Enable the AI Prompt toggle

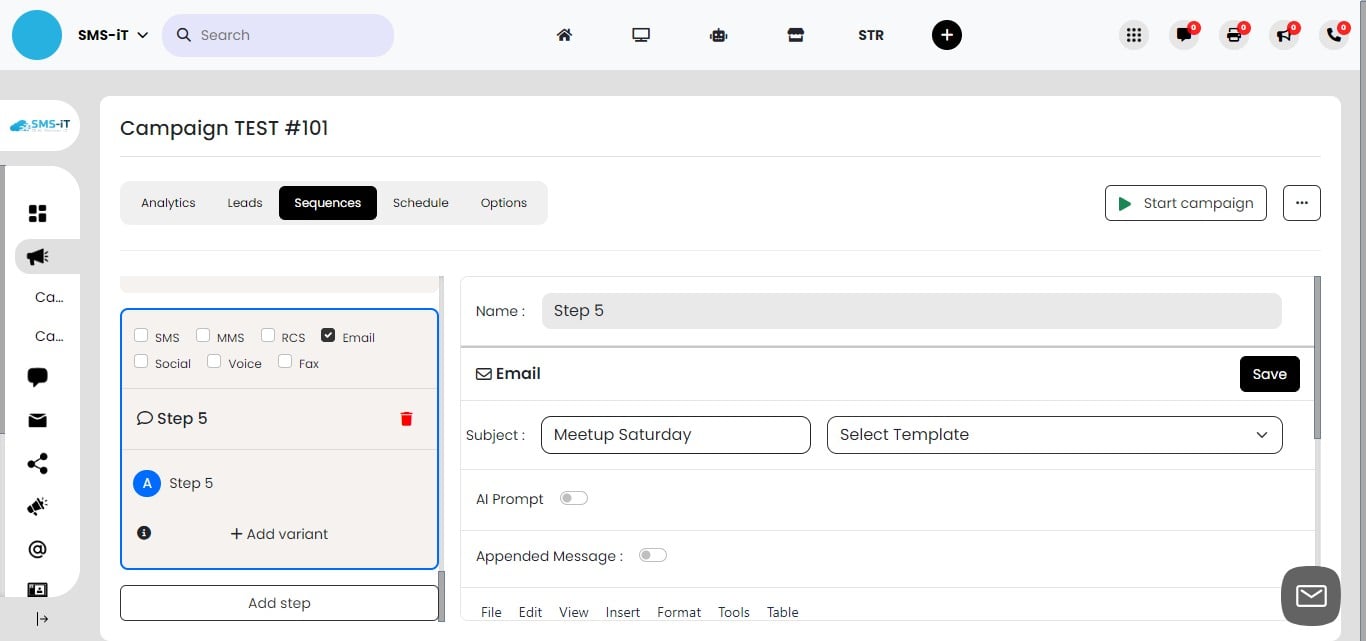pyautogui.click(x=573, y=497)
